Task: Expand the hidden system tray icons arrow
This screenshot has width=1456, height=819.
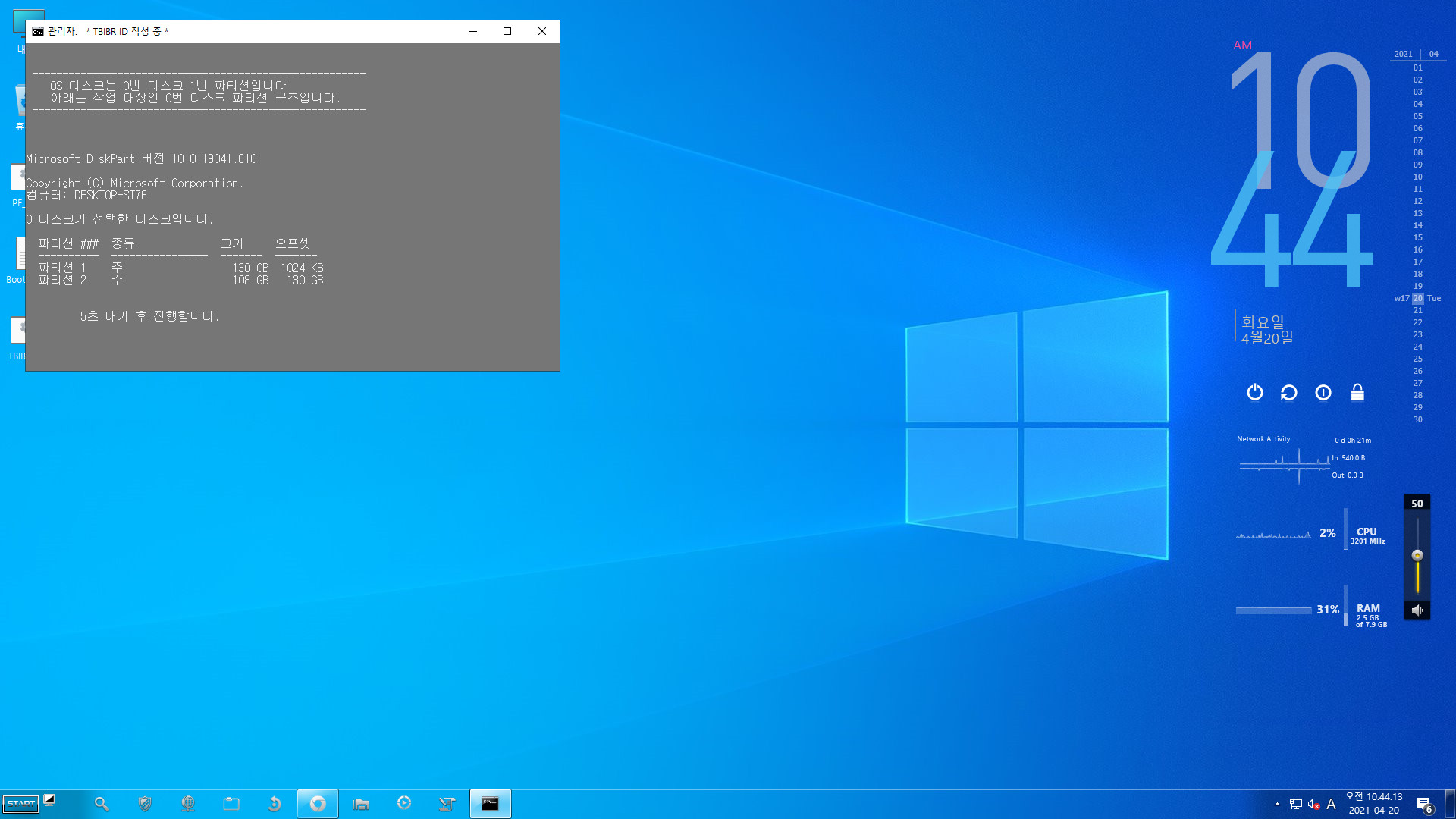Action: [x=1277, y=805]
